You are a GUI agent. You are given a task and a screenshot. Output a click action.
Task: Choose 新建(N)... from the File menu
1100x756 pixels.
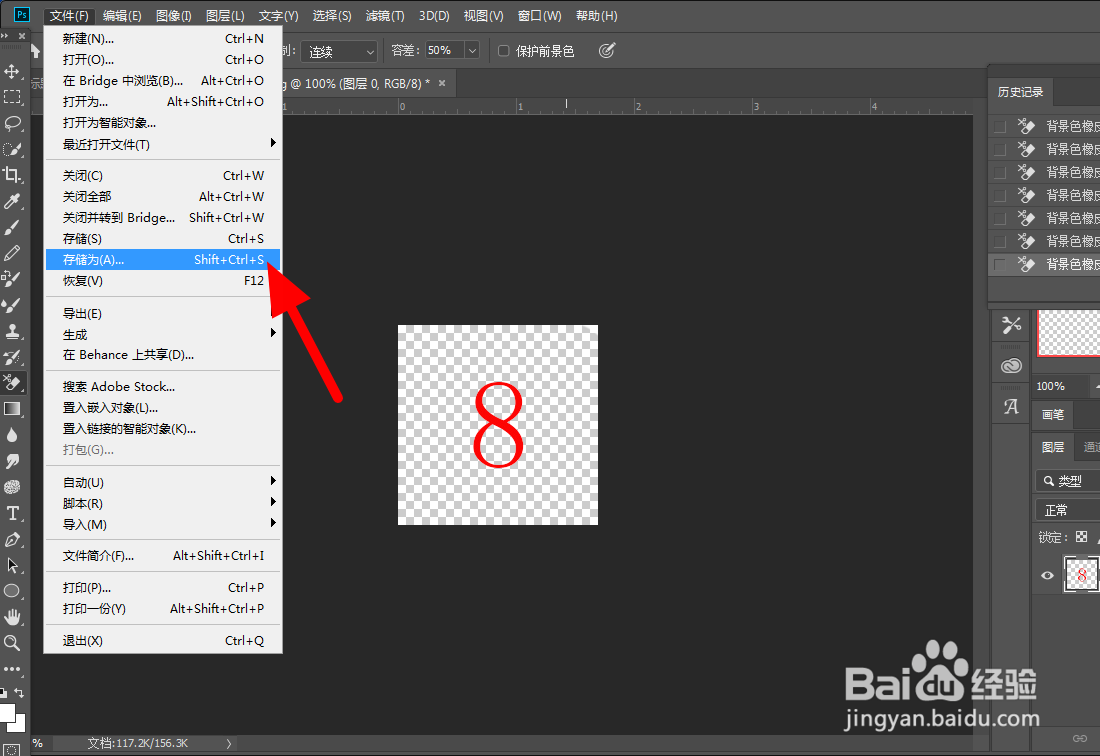coord(163,39)
